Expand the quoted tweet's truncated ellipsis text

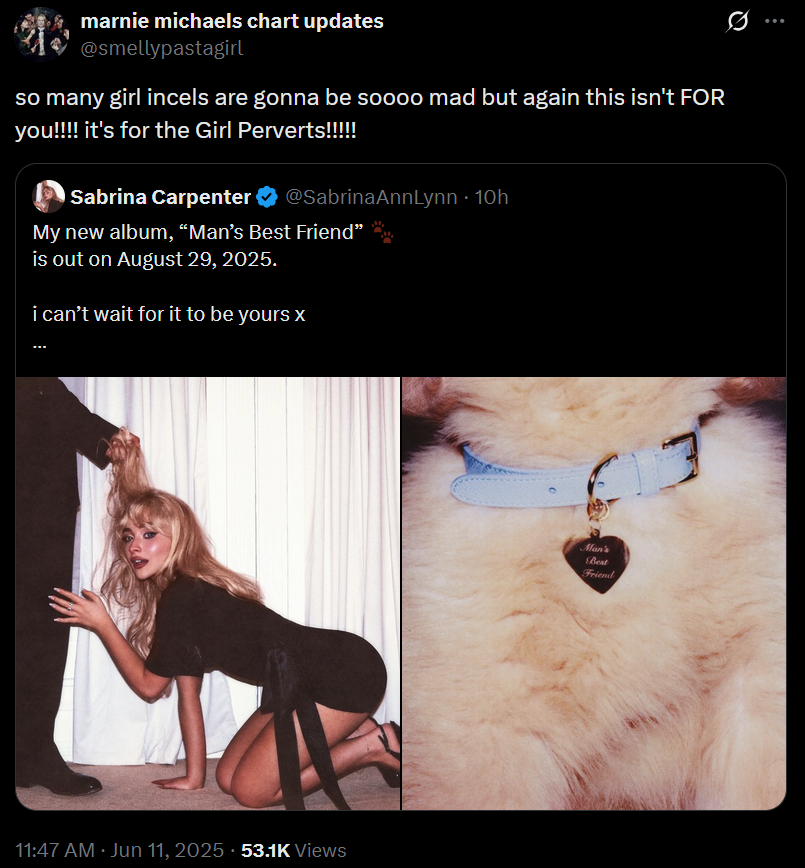point(40,346)
